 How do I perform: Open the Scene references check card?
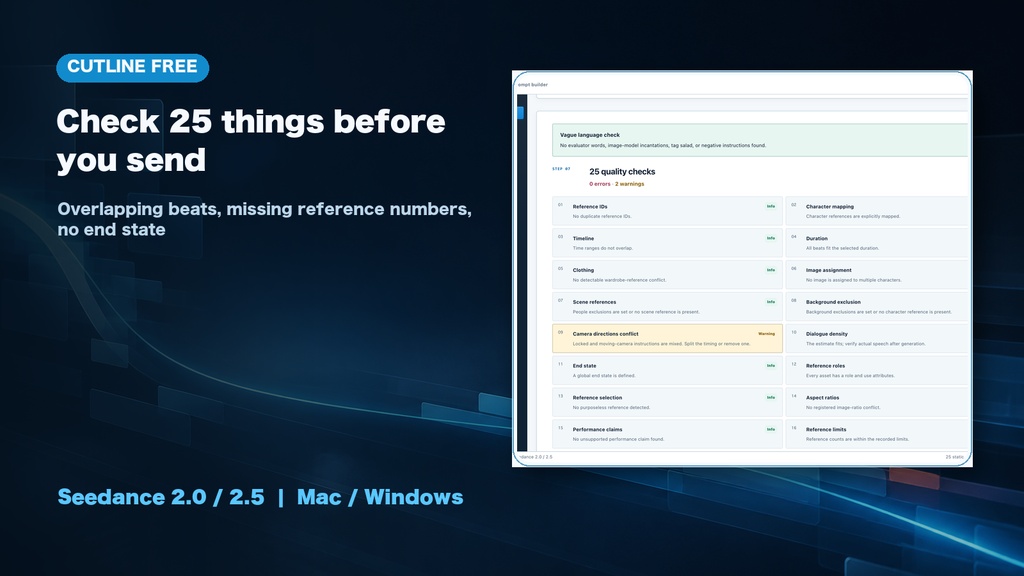click(x=667, y=306)
